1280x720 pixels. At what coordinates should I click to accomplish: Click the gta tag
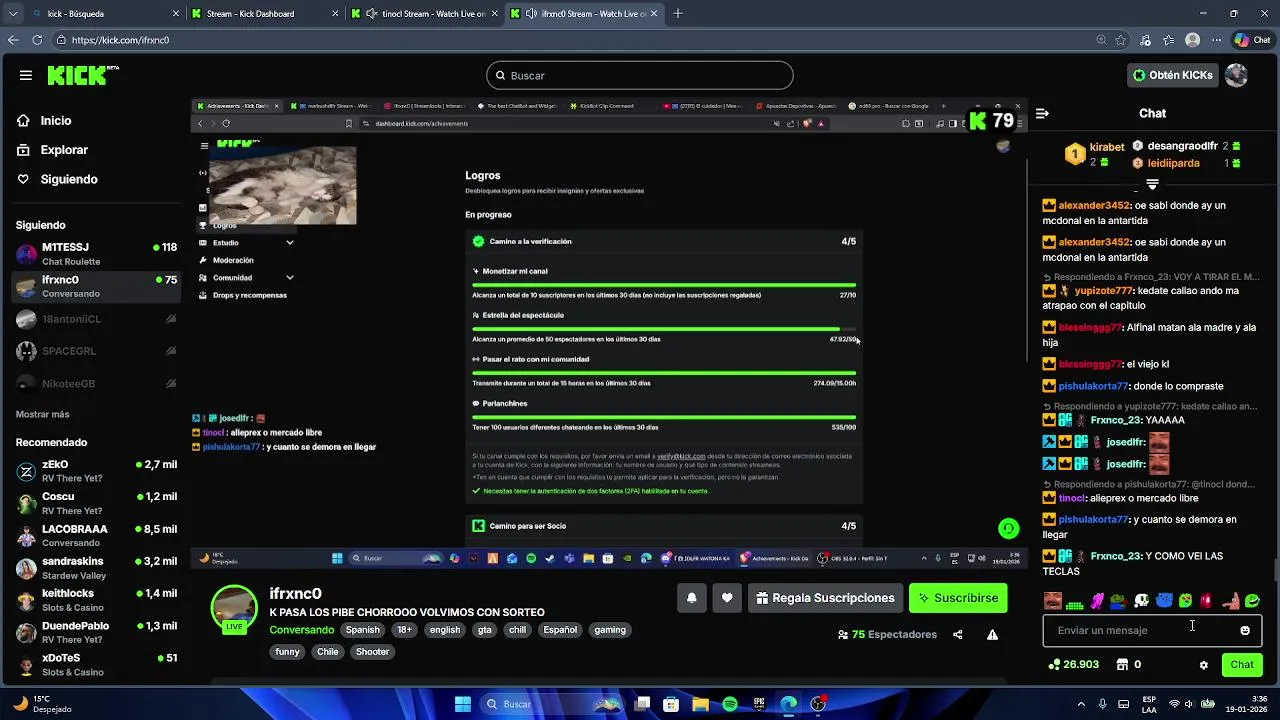[x=485, y=630]
